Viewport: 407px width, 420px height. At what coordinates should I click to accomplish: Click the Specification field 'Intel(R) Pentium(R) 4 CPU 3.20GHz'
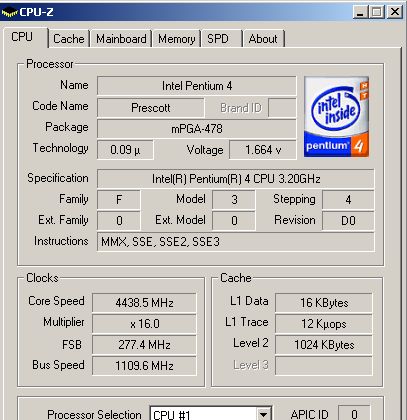click(x=236, y=179)
